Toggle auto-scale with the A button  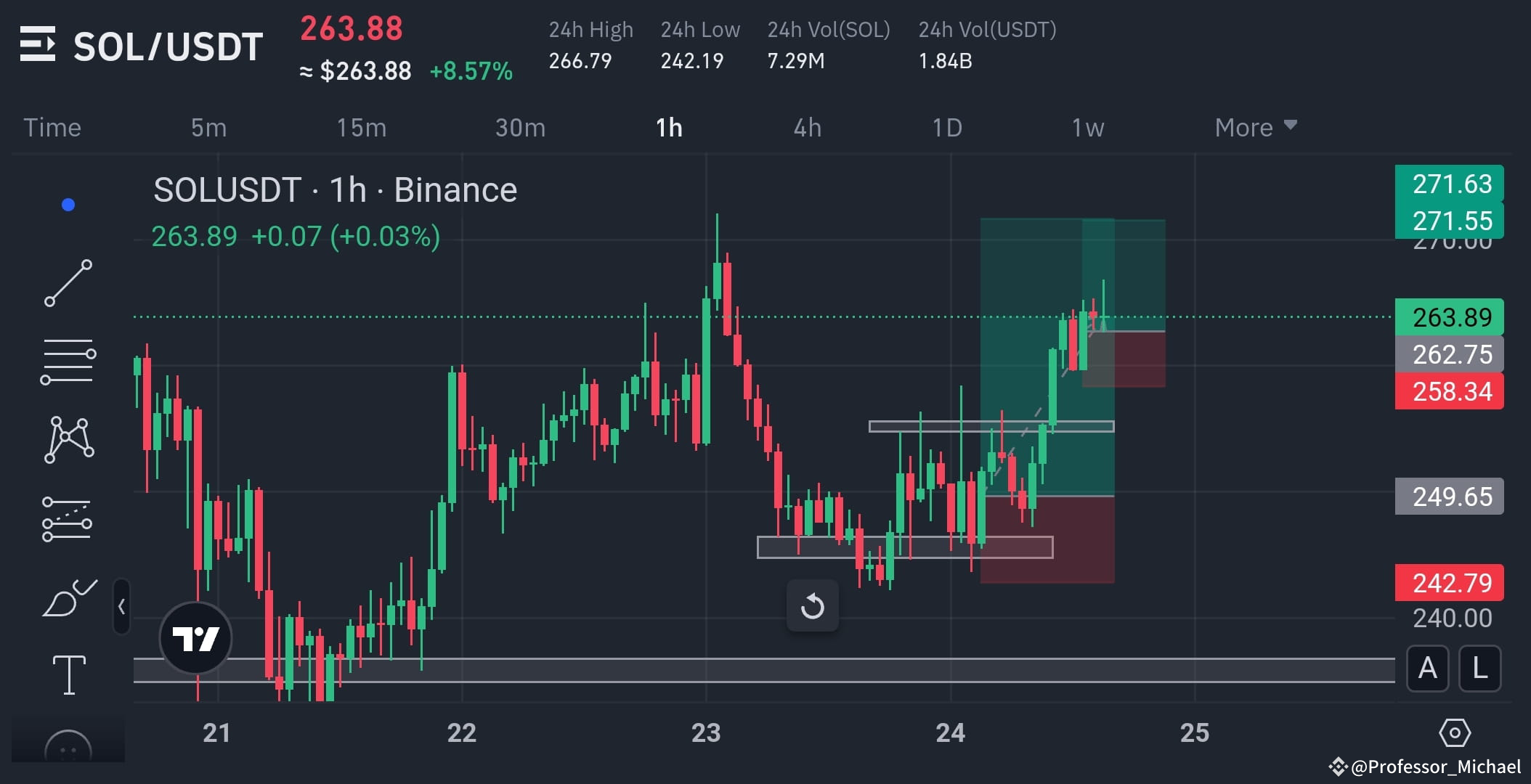pos(1428,669)
